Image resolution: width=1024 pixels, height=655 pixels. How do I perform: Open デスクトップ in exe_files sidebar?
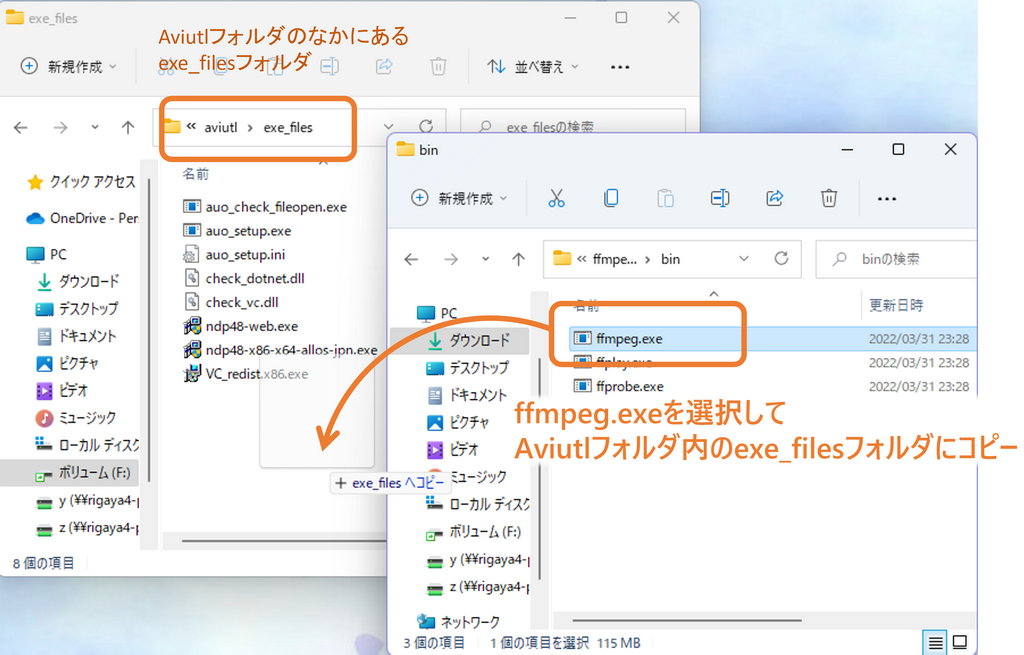tap(77, 308)
